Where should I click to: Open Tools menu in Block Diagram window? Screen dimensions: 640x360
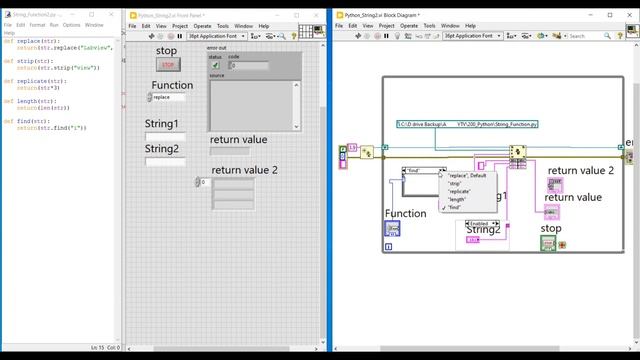pos(429,26)
